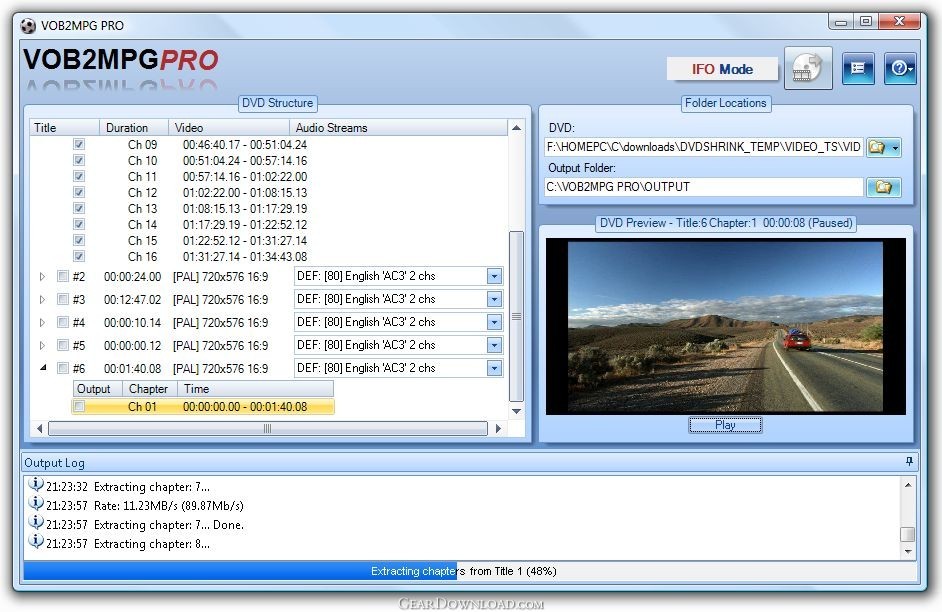Click DVD Structure scroll right arrow
This screenshot has width=942, height=612.
tap(498, 428)
